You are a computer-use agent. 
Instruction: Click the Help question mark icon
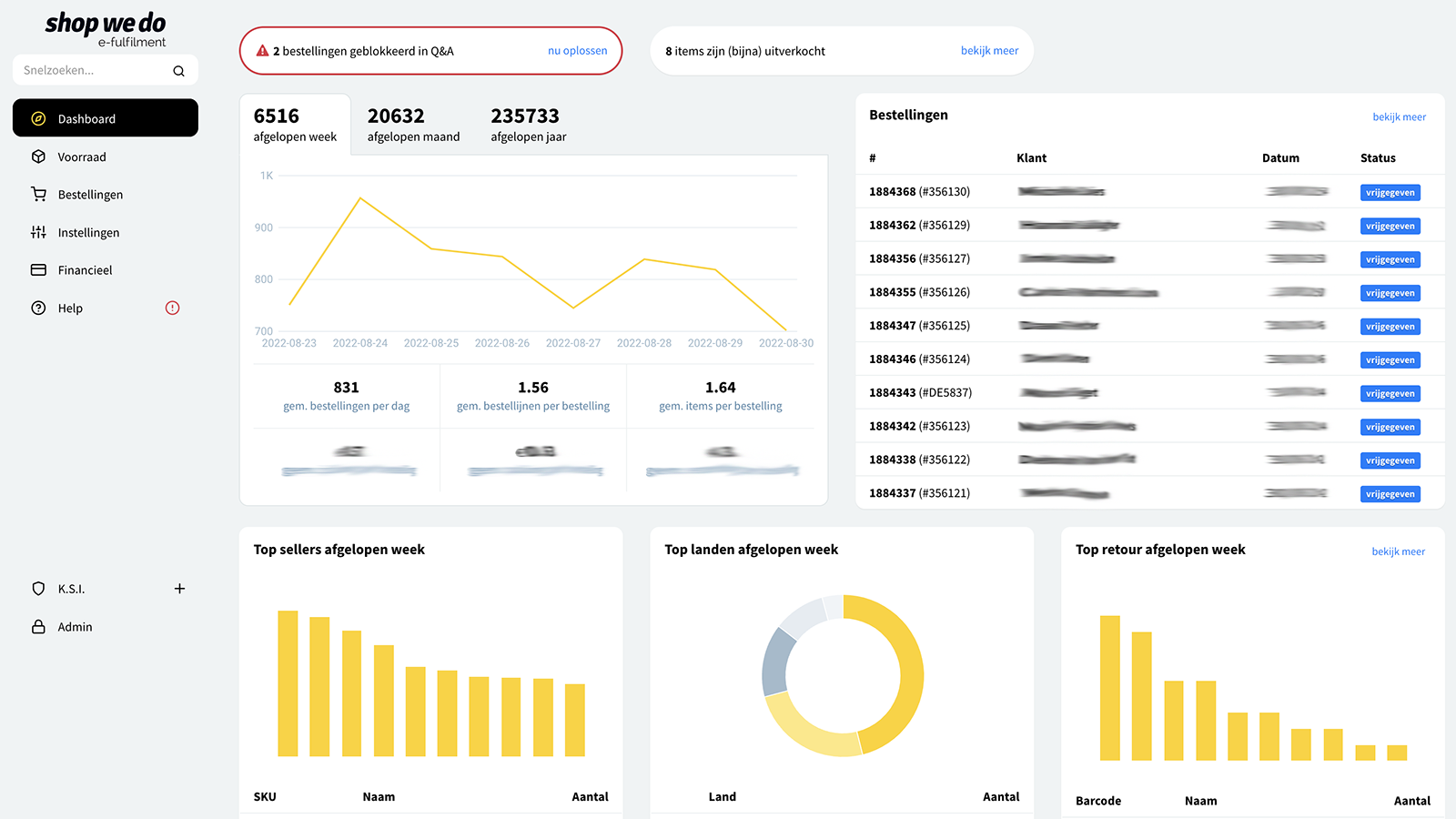[x=38, y=308]
